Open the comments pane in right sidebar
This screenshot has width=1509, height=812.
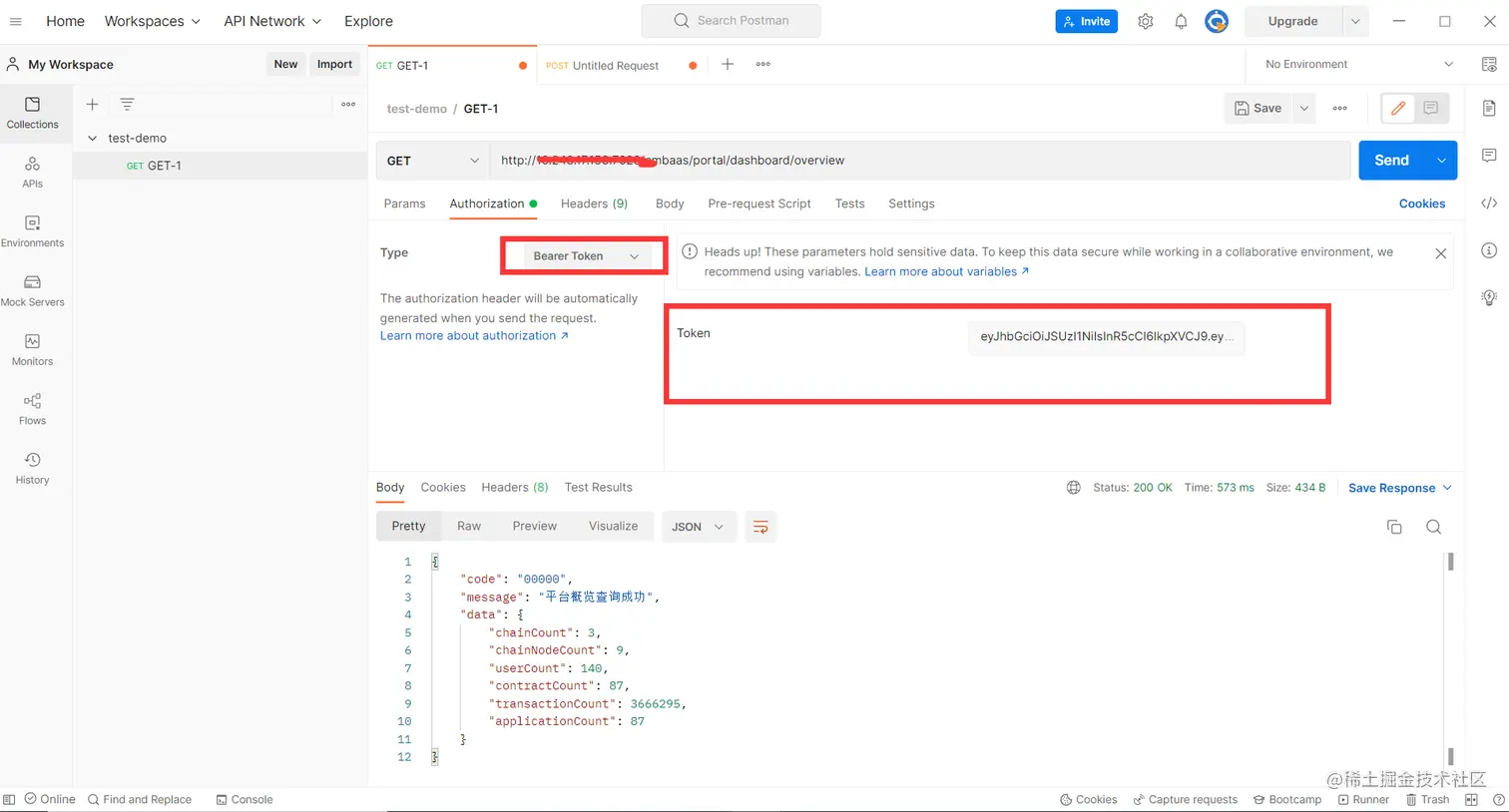[1489, 156]
